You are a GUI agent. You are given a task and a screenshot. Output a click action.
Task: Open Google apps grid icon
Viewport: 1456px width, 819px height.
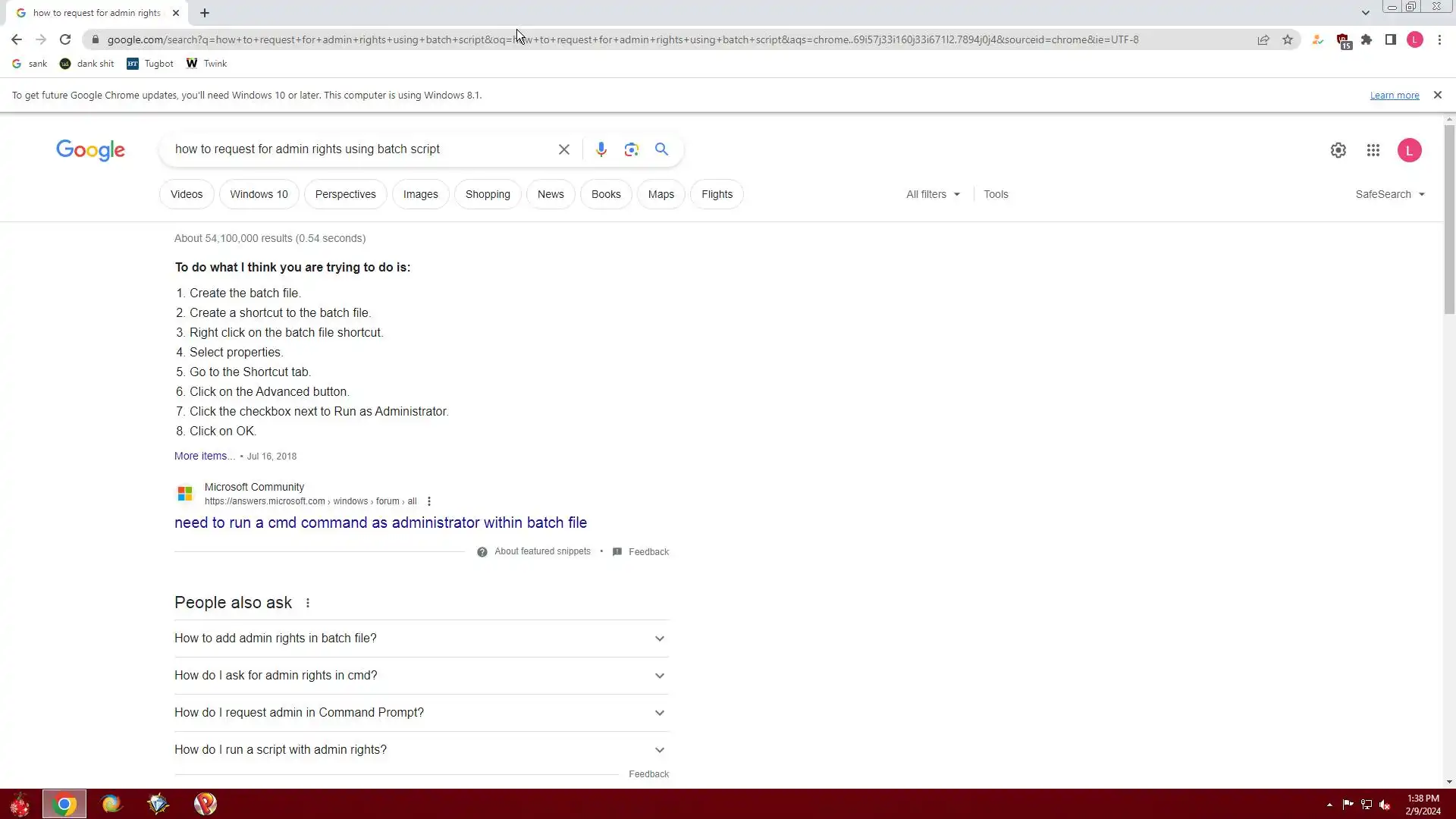coord(1373,150)
